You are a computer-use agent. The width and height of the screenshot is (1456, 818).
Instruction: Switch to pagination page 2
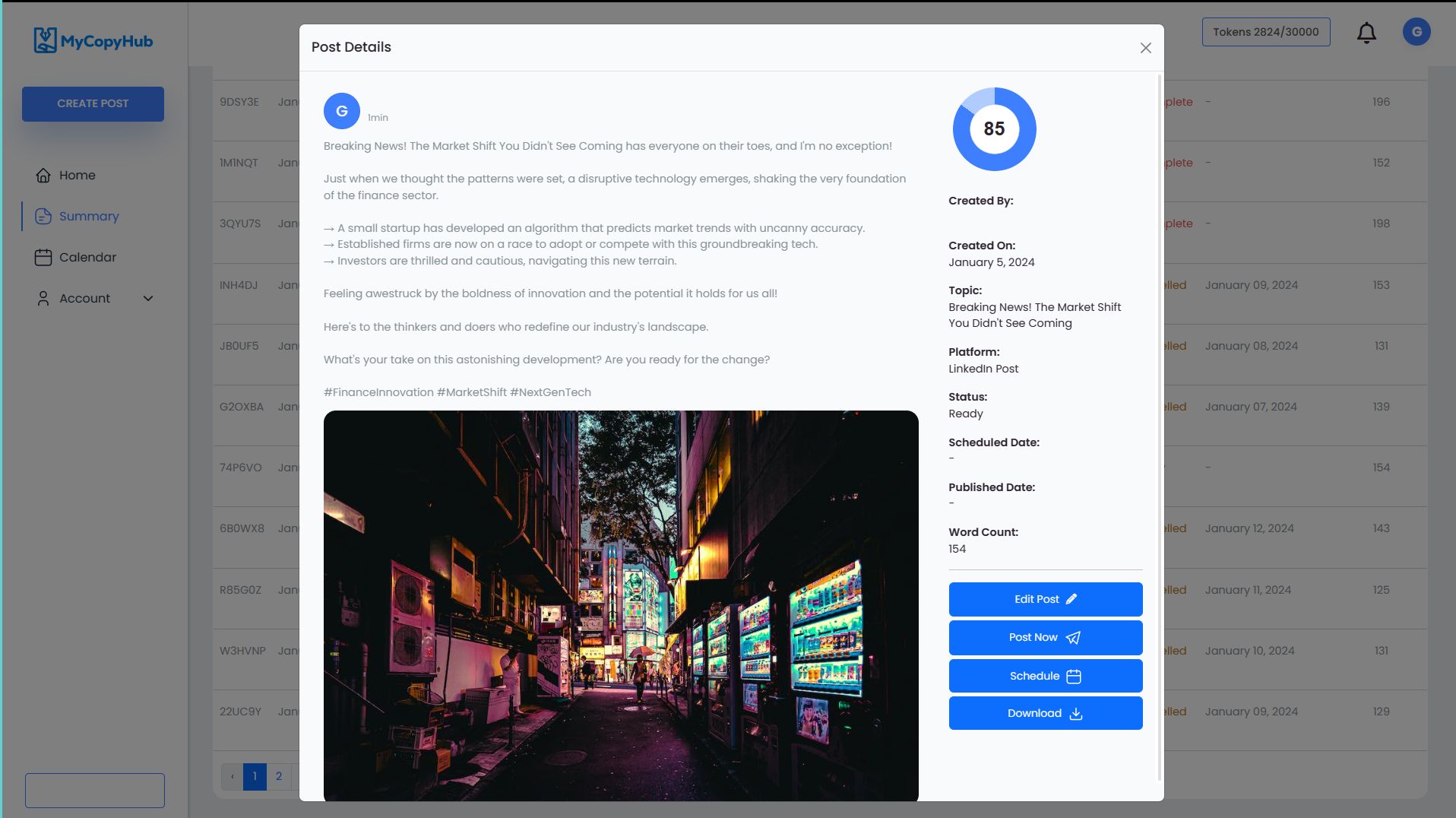[x=278, y=776]
